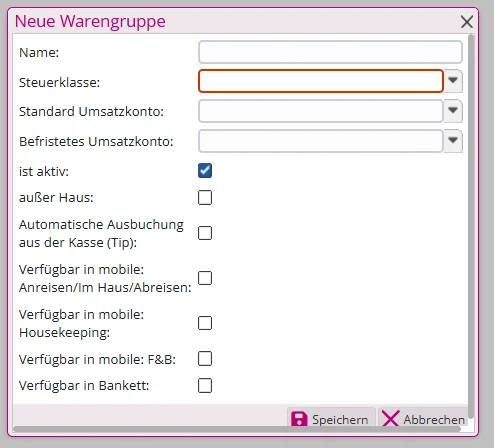Click the 'Verfügbar in Bankett:' label
The image size is (494, 448).
tap(84, 386)
